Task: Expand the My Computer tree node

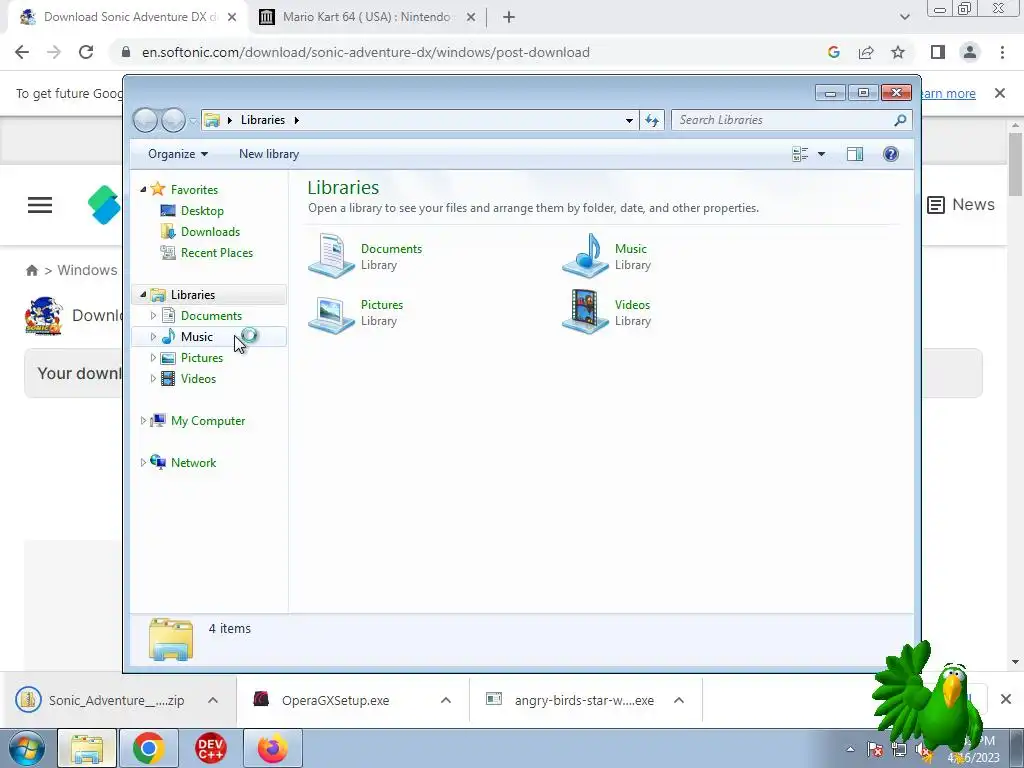Action: pyautogui.click(x=143, y=421)
